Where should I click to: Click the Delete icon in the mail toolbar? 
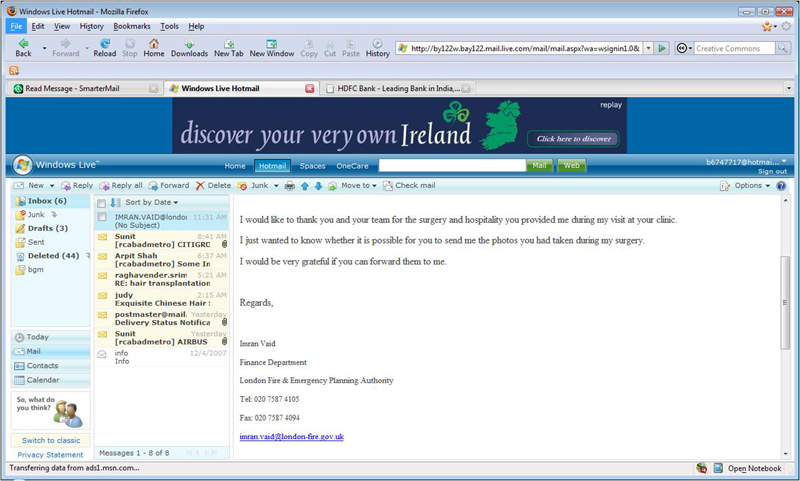213,186
